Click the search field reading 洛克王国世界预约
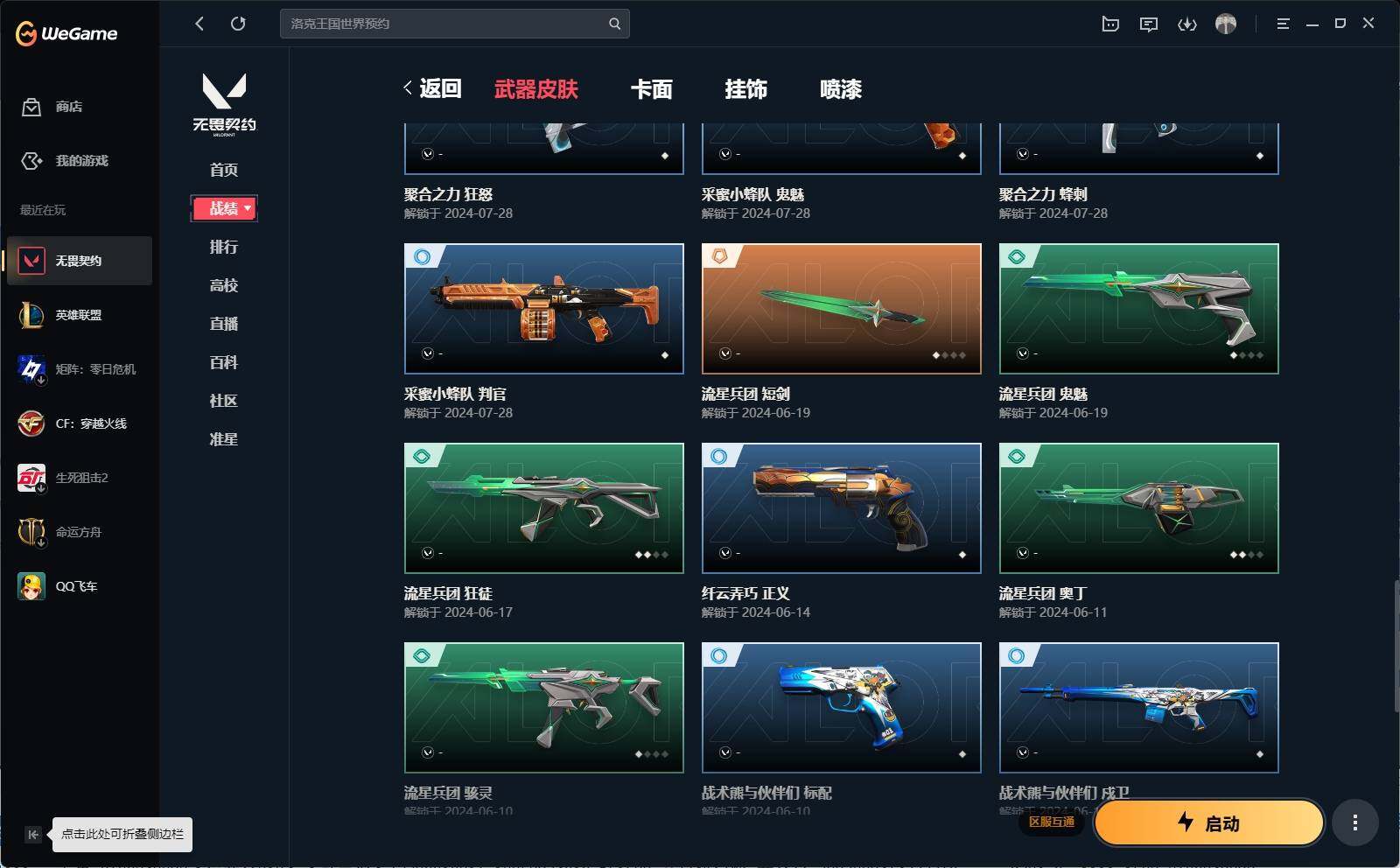The height and width of the screenshot is (868, 1400). coord(454,24)
